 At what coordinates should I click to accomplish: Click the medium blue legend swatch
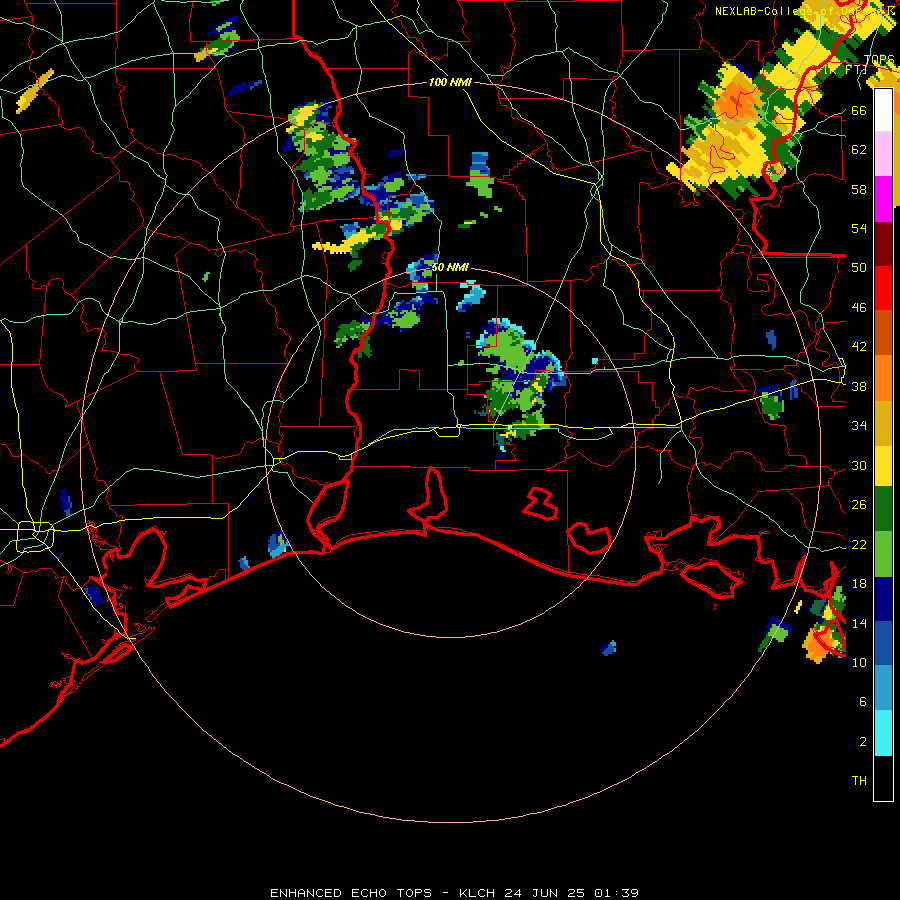(x=883, y=643)
